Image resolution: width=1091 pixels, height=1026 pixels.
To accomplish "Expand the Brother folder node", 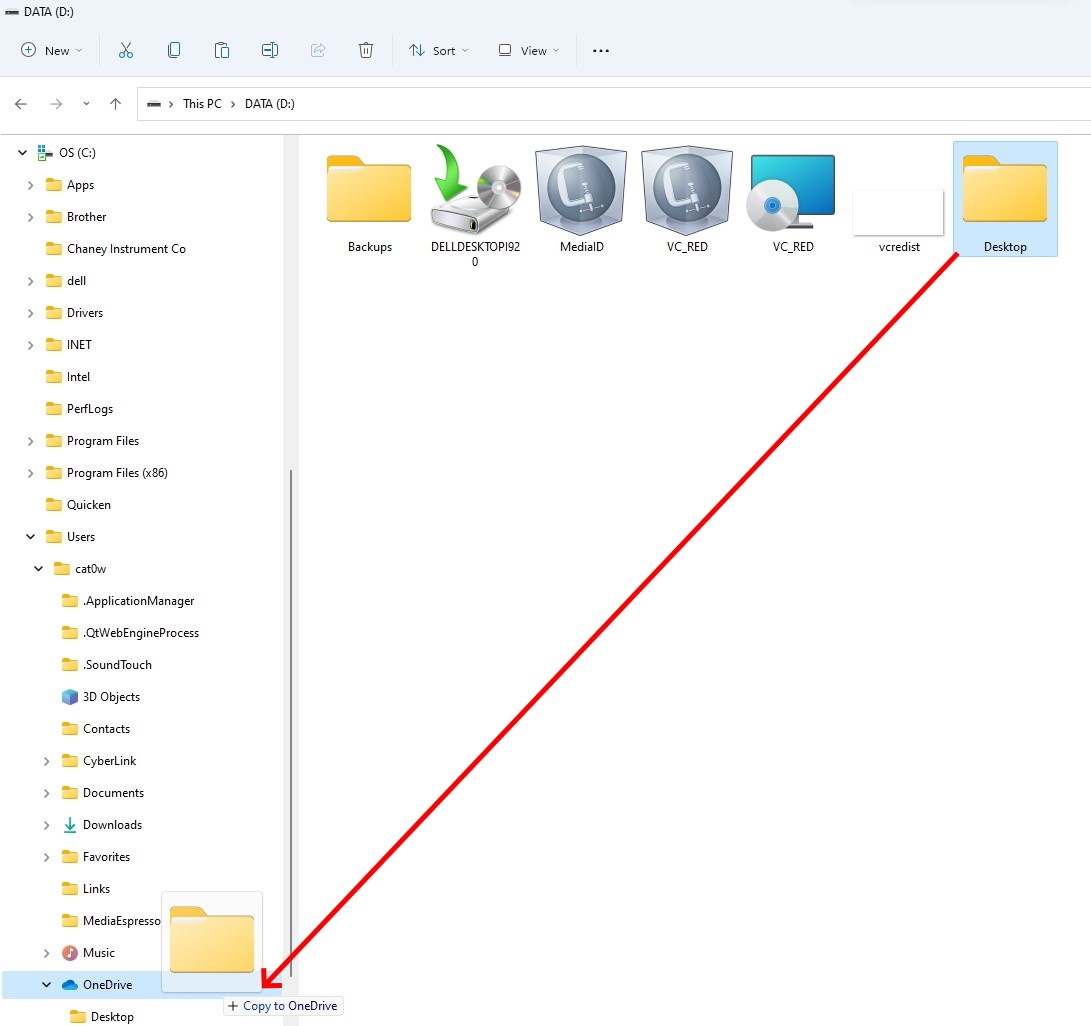I will click(x=30, y=217).
